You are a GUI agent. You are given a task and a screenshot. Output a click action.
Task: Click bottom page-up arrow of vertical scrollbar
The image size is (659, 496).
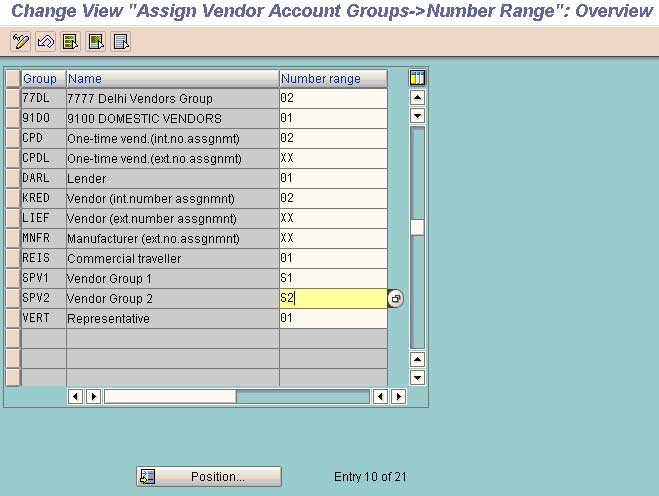click(x=417, y=359)
